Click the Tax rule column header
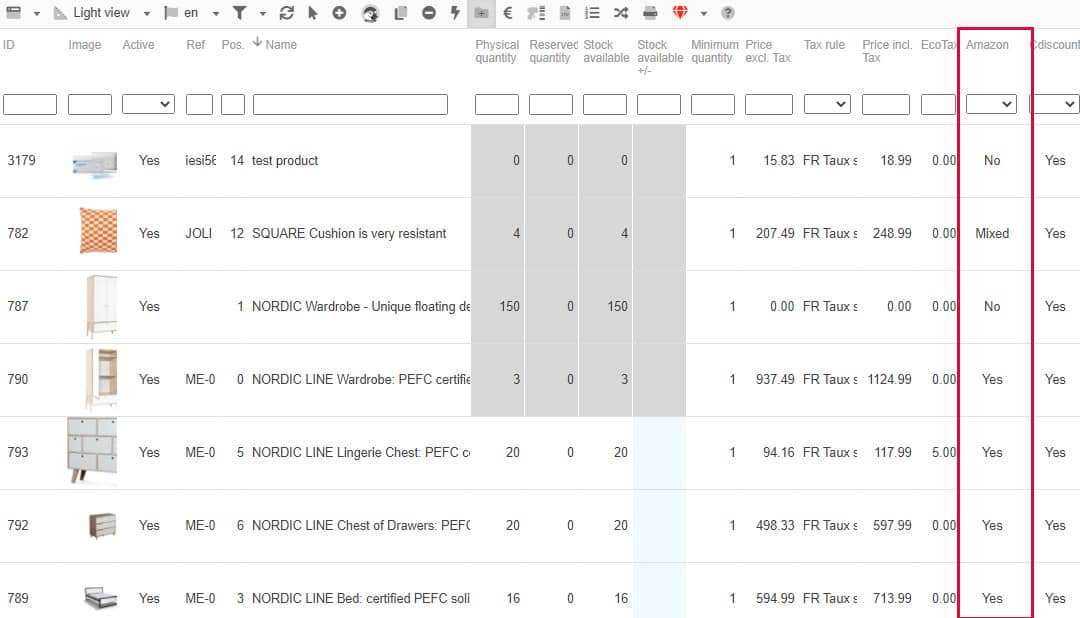Viewport: 1080px width, 618px height. pyautogui.click(x=824, y=45)
